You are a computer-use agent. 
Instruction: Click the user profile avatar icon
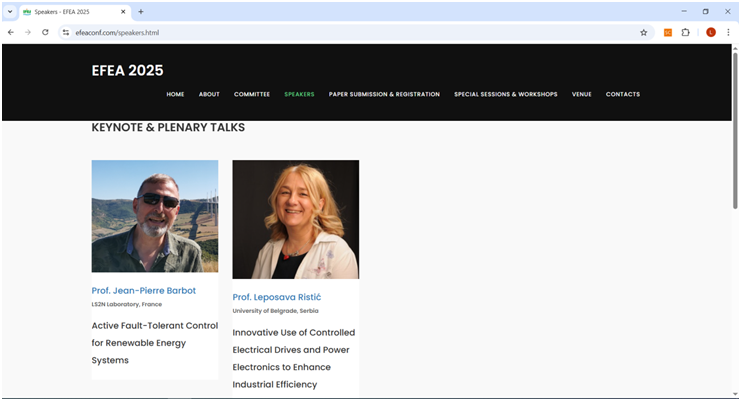tap(710, 32)
